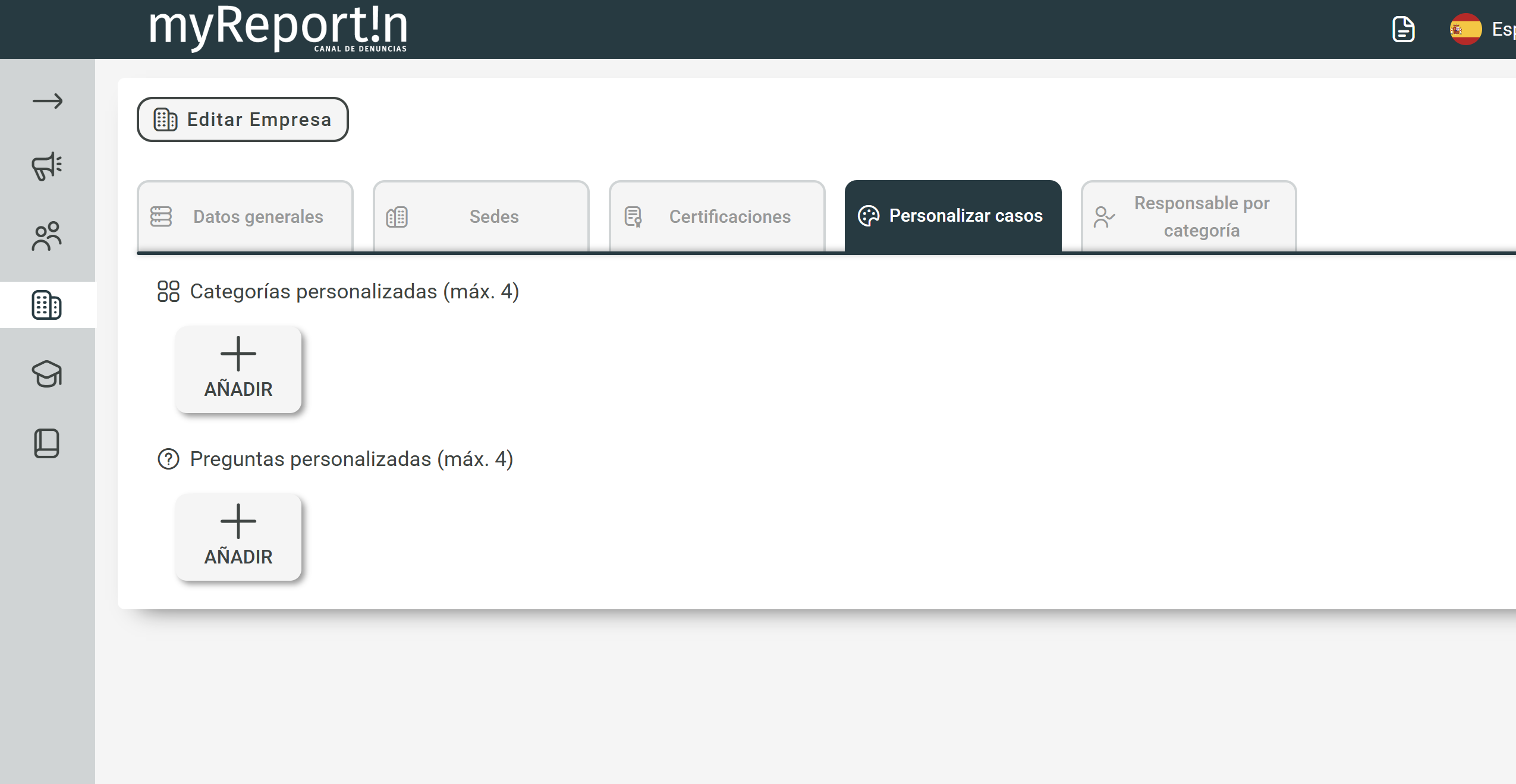
Task: Expand the sidebar with the arrow icon
Action: (x=48, y=102)
